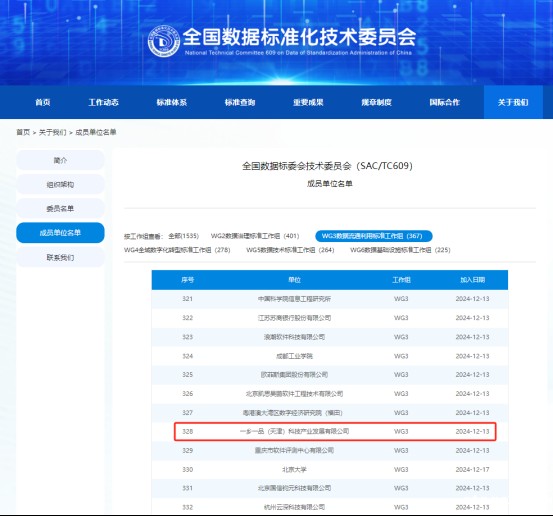Screen dimensions: 553x516
Task: Click serial number 328 in the table
Action: (188, 431)
